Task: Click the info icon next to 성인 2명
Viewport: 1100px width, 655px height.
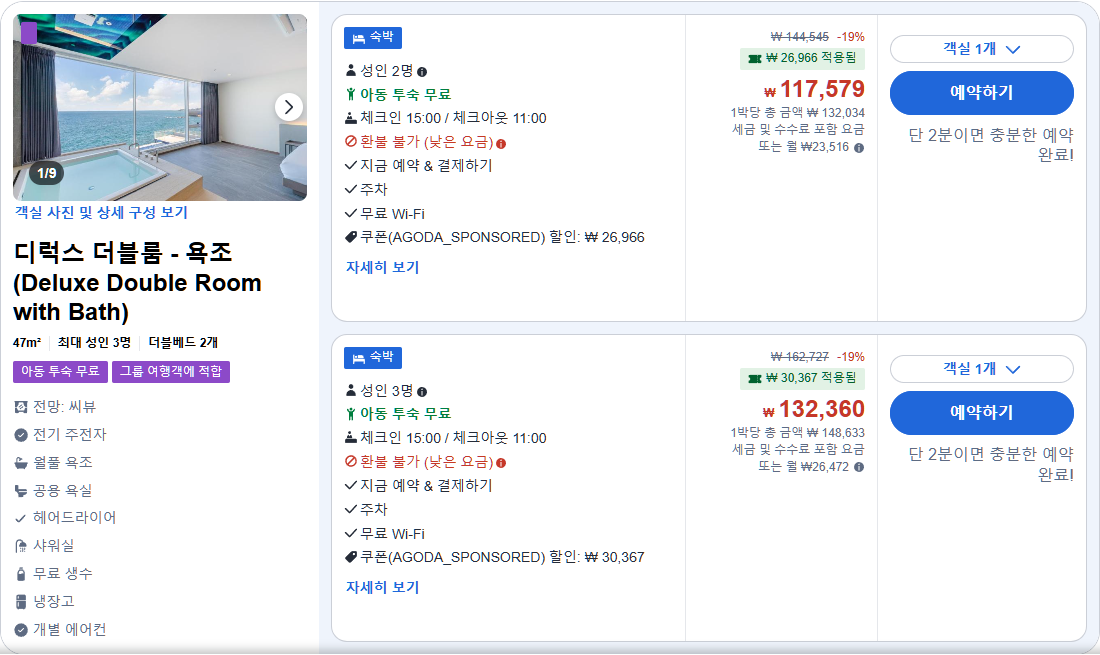Action: point(423,70)
